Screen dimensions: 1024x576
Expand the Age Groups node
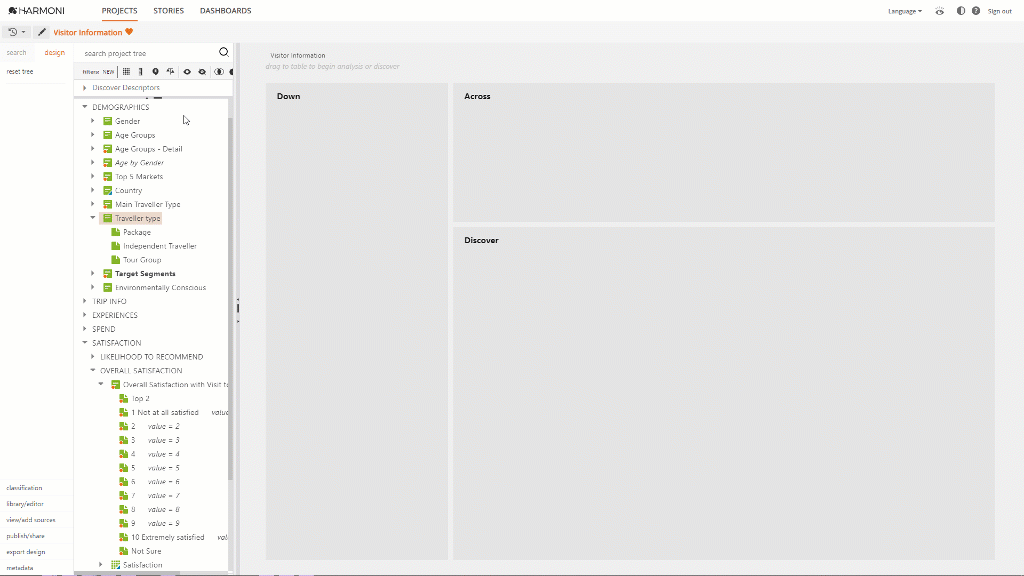tap(93, 135)
